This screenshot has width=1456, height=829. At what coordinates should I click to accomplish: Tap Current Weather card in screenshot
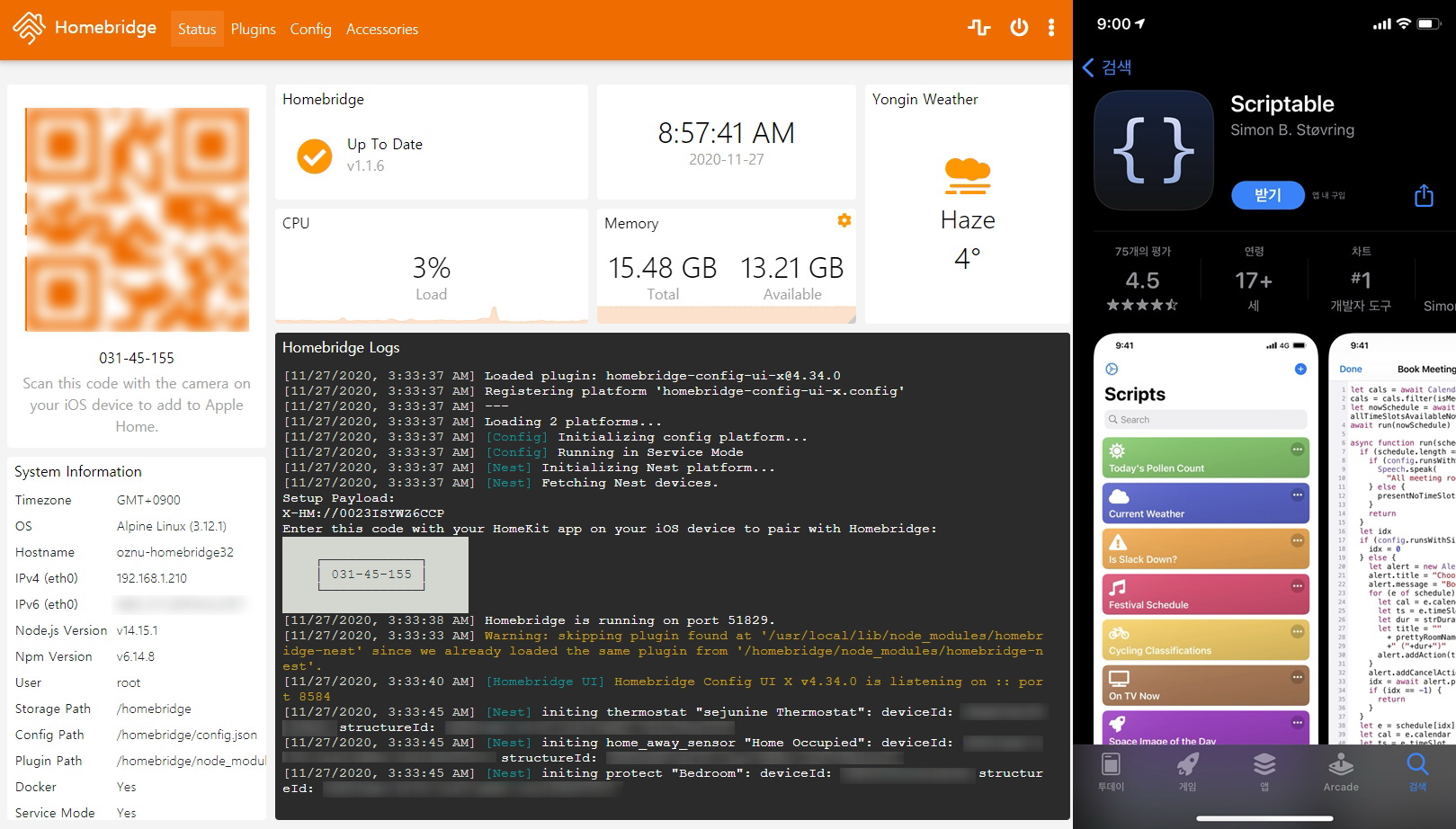point(1206,504)
